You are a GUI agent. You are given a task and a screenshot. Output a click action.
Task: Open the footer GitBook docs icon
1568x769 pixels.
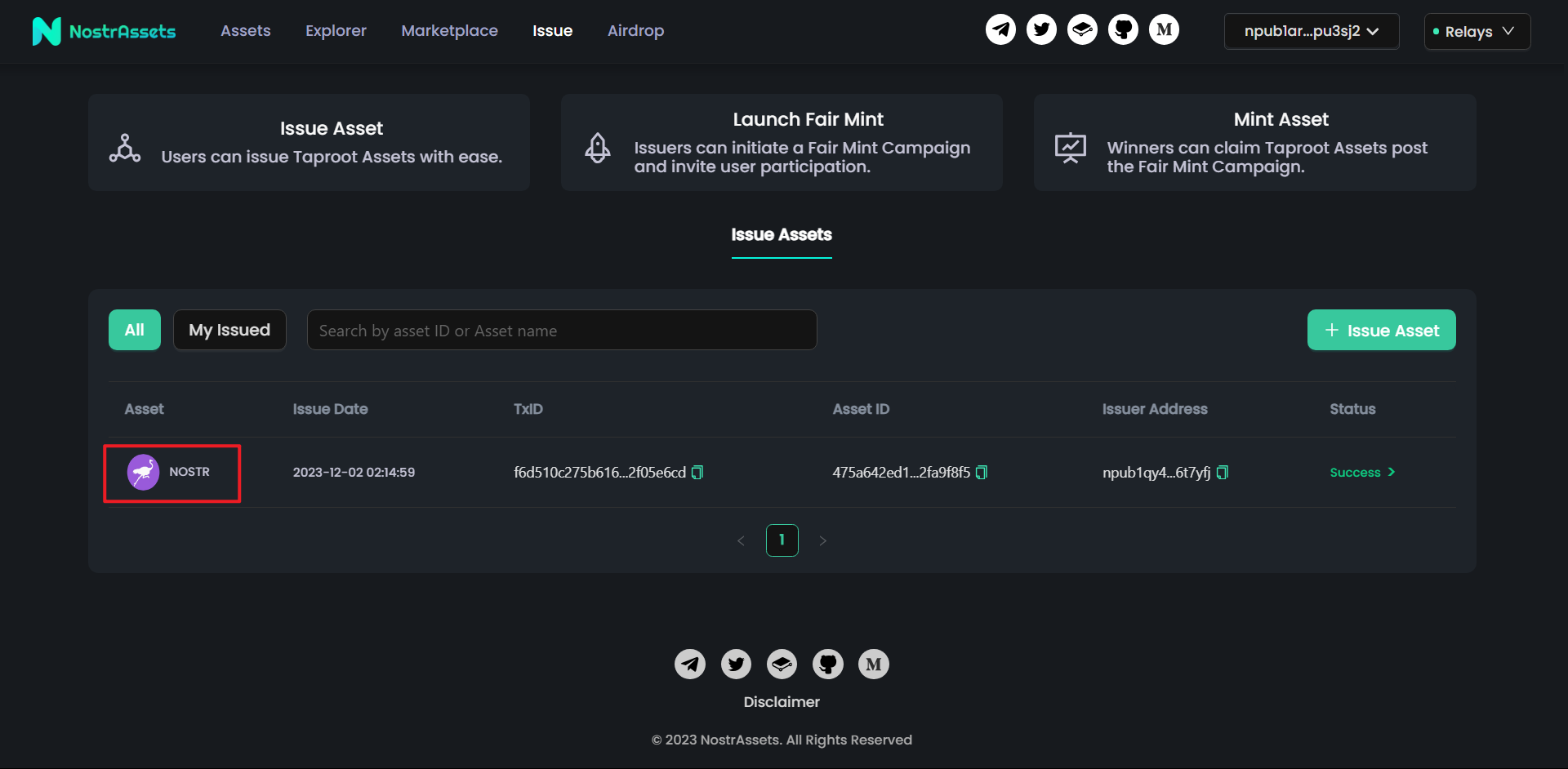point(782,665)
